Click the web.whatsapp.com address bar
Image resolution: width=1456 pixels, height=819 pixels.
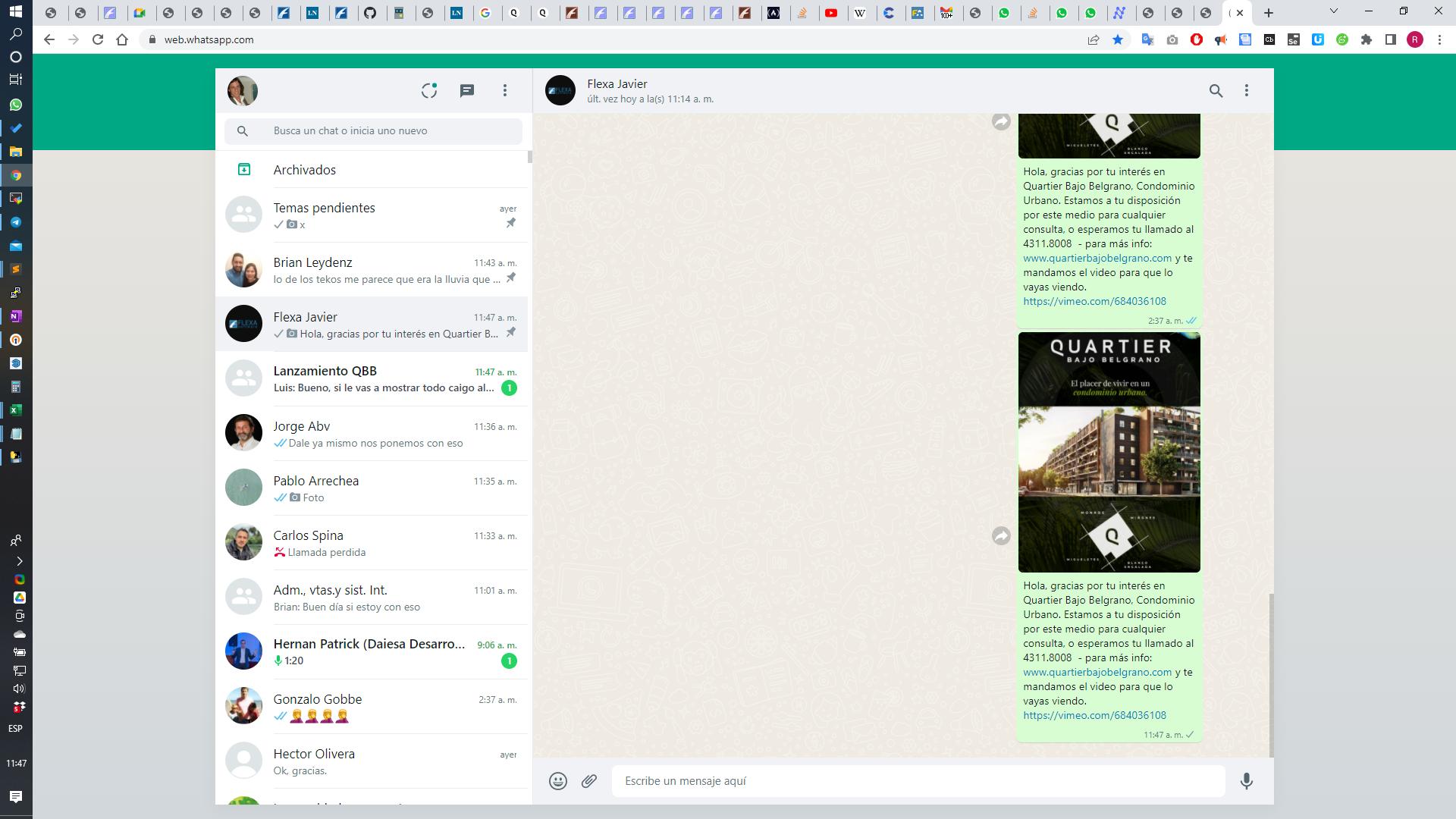614,39
